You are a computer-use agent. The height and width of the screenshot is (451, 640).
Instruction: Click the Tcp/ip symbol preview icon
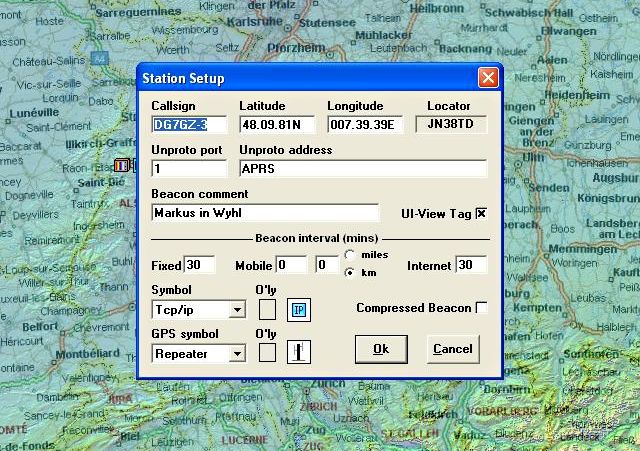pos(299,310)
